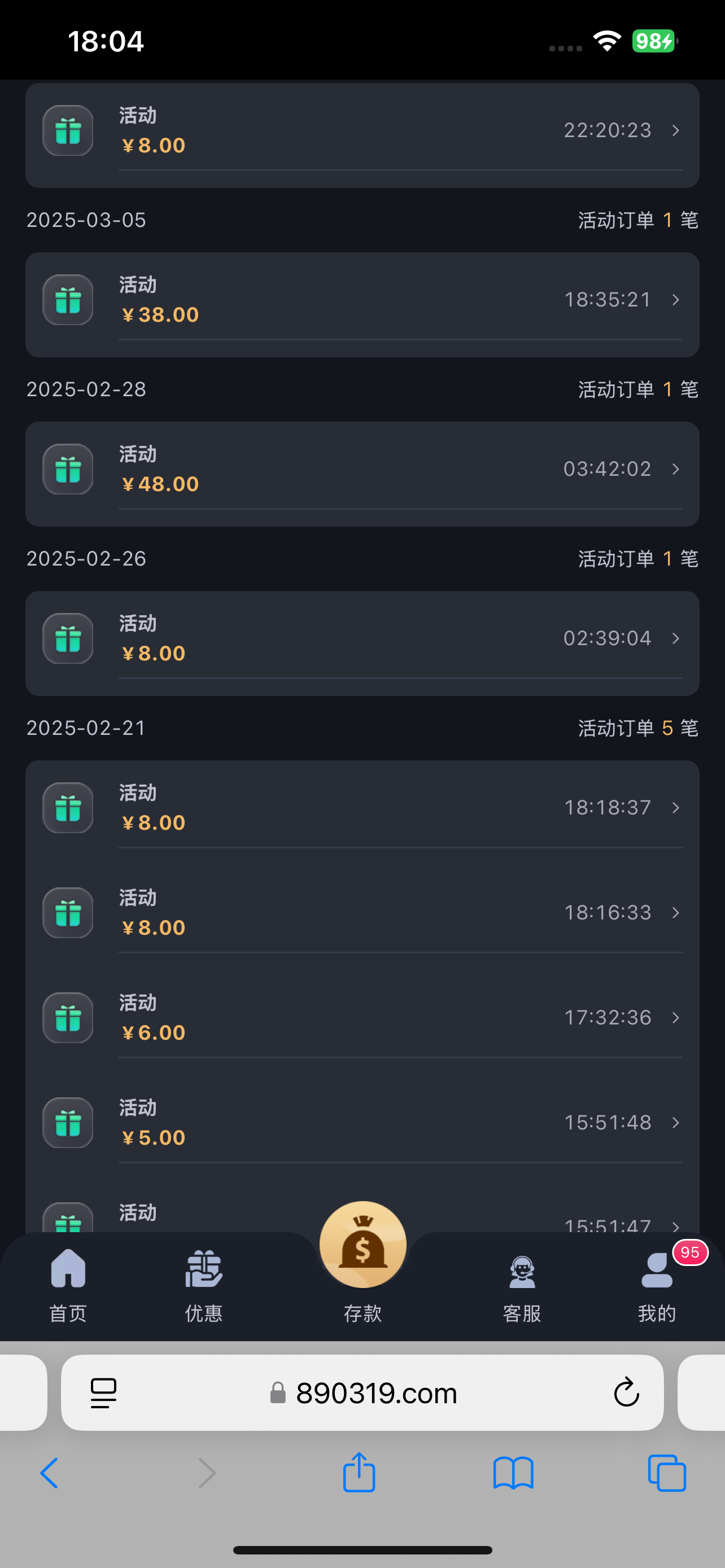Screen dimensions: 725x1568
Task: Tap gift icon of 22:20:23 activity
Action: pos(68,131)
